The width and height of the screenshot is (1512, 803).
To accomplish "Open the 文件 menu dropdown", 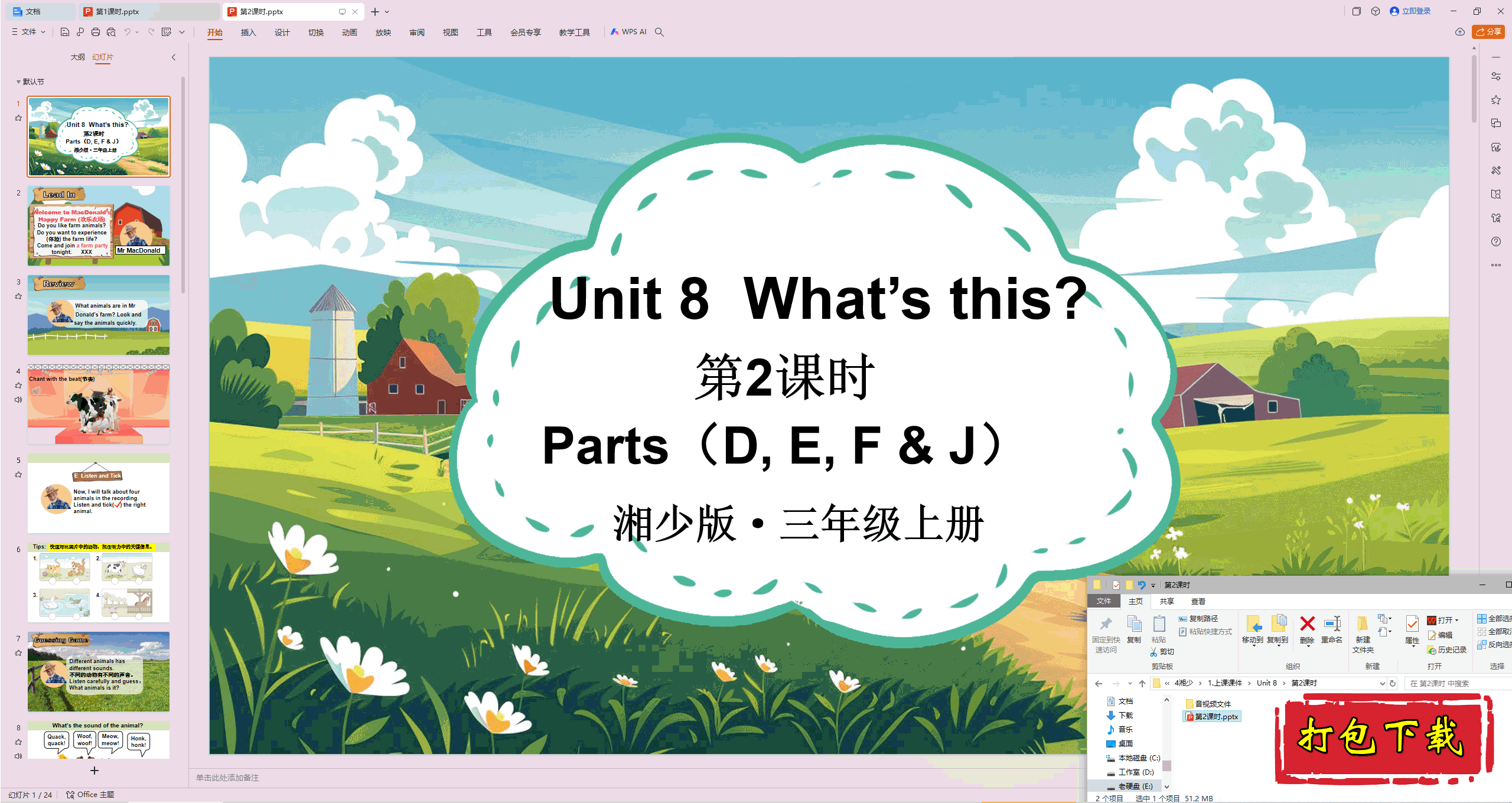I will 28,32.
